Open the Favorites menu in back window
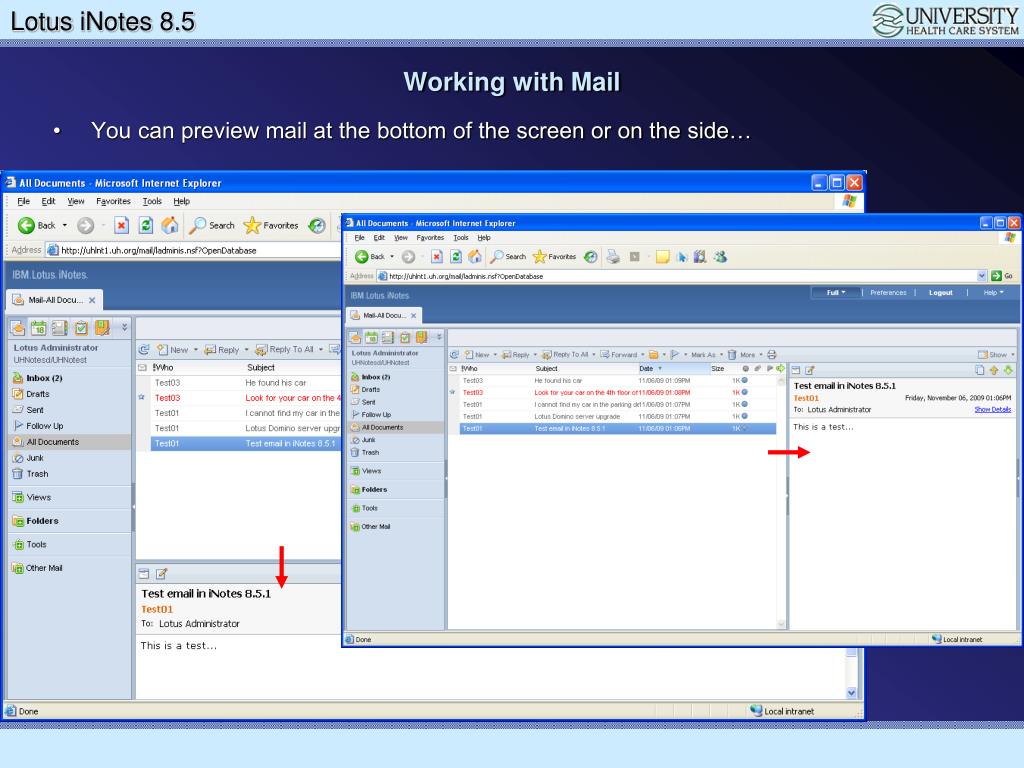Screen dimensions: 1024x768 click(x=113, y=201)
